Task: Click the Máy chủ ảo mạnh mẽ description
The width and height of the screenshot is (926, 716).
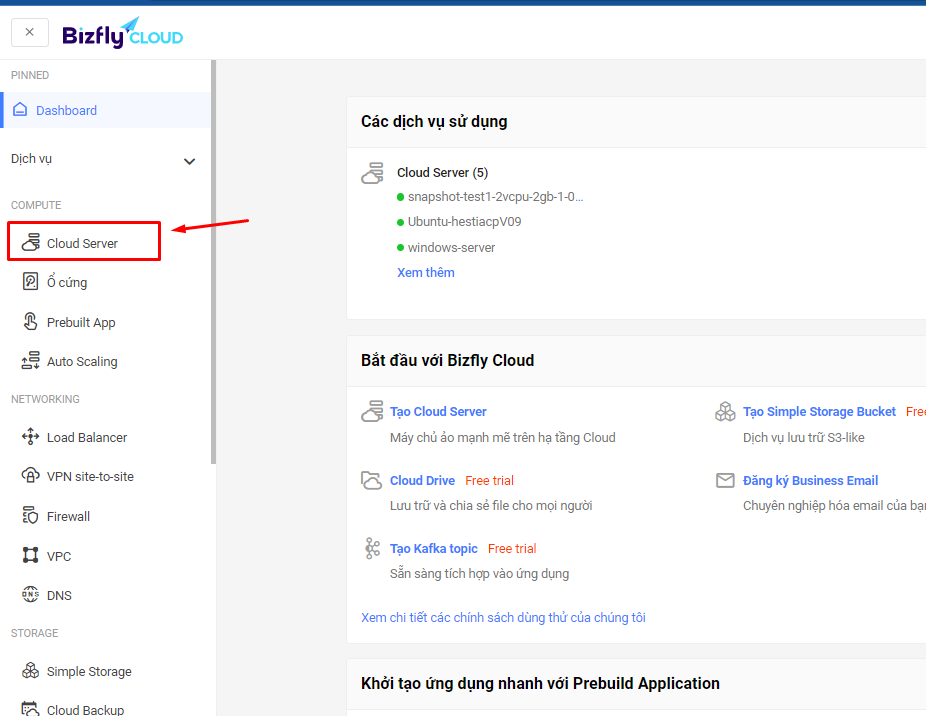Action: (503, 438)
